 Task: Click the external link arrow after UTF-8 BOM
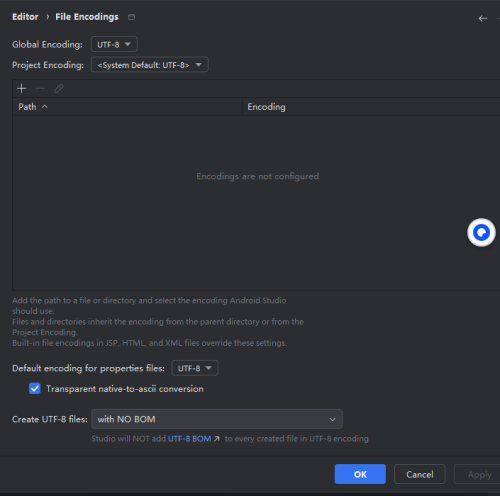217,439
